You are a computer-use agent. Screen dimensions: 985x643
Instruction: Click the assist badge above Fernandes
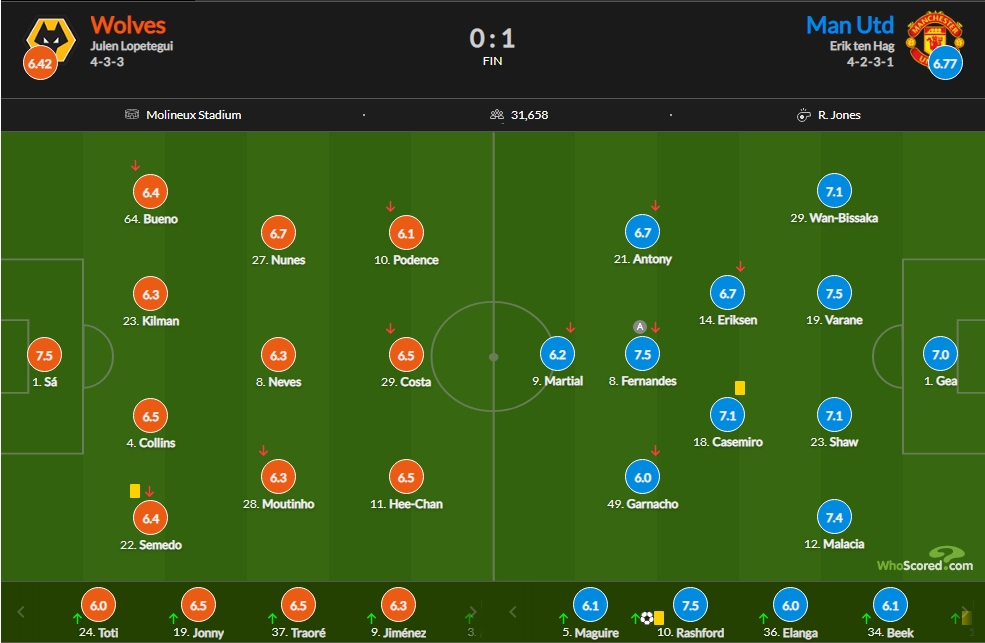[x=639, y=327]
